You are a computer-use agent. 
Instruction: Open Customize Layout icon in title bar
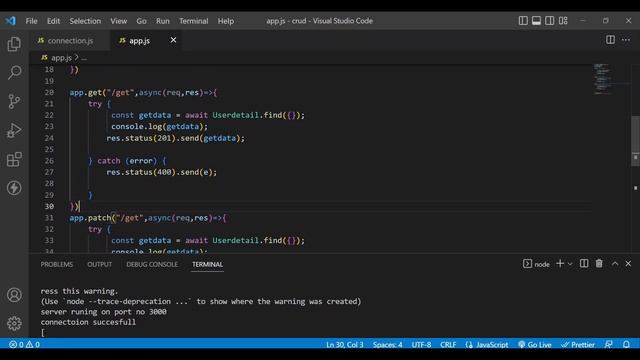pyautogui.click(x=563, y=21)
